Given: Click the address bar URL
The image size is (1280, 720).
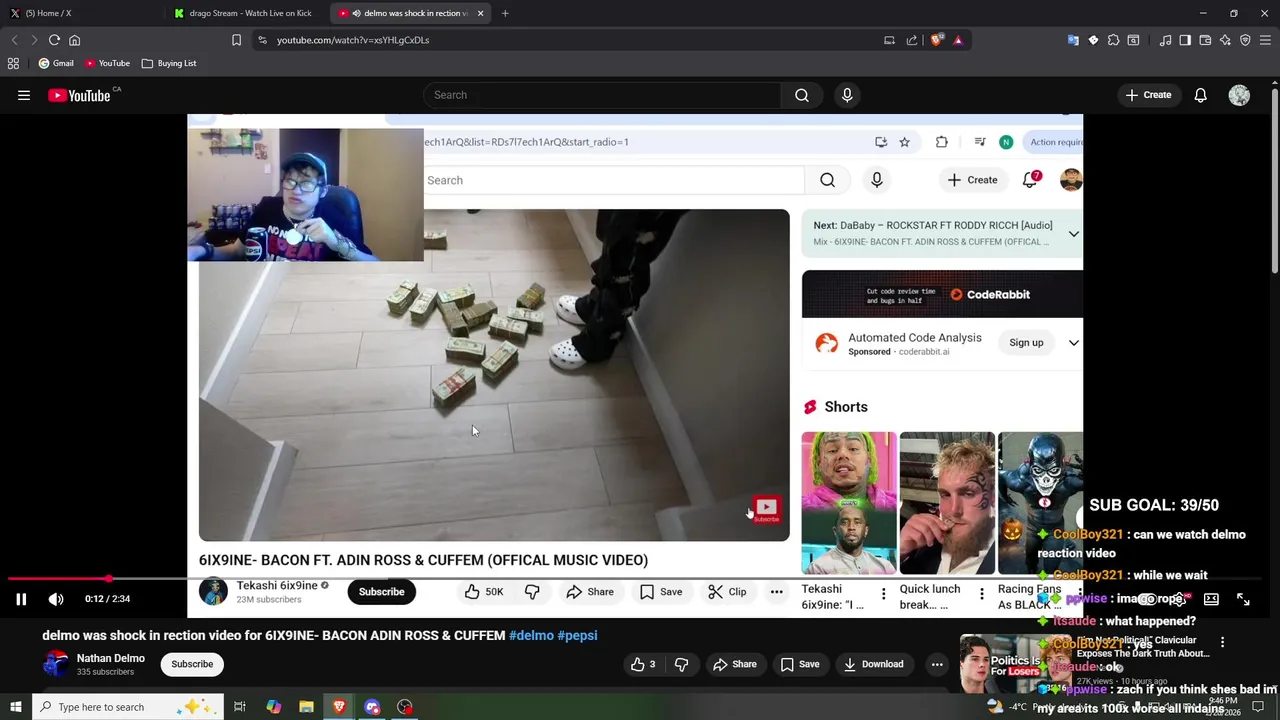Looking at the screenshot, I should point(353,40).
